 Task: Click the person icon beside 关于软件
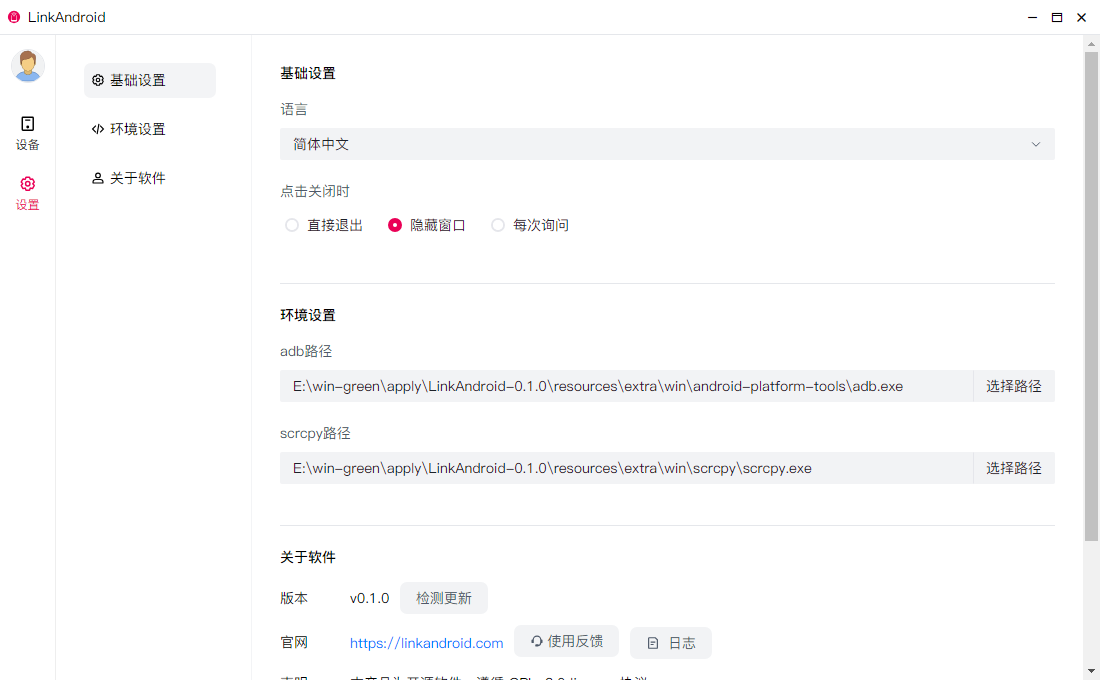(98, 178)
